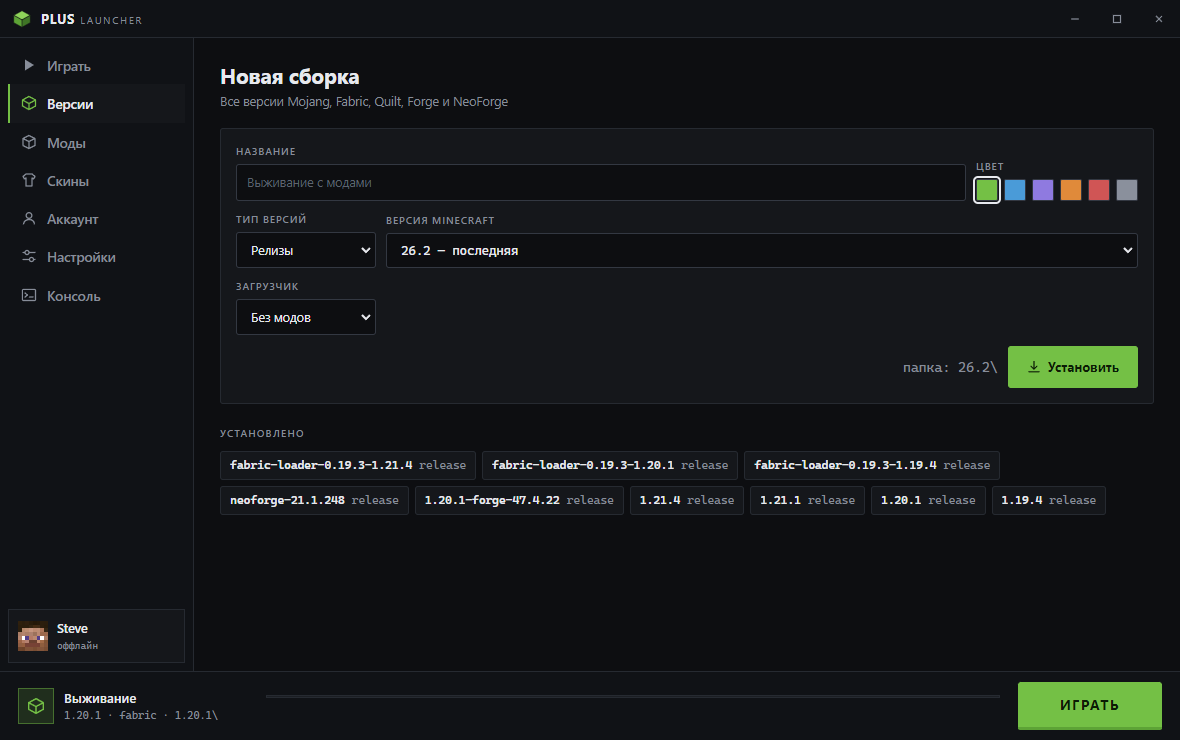Go to the Моды section
The height and width of the screenshot is (740, 1180).
[96, 142]
